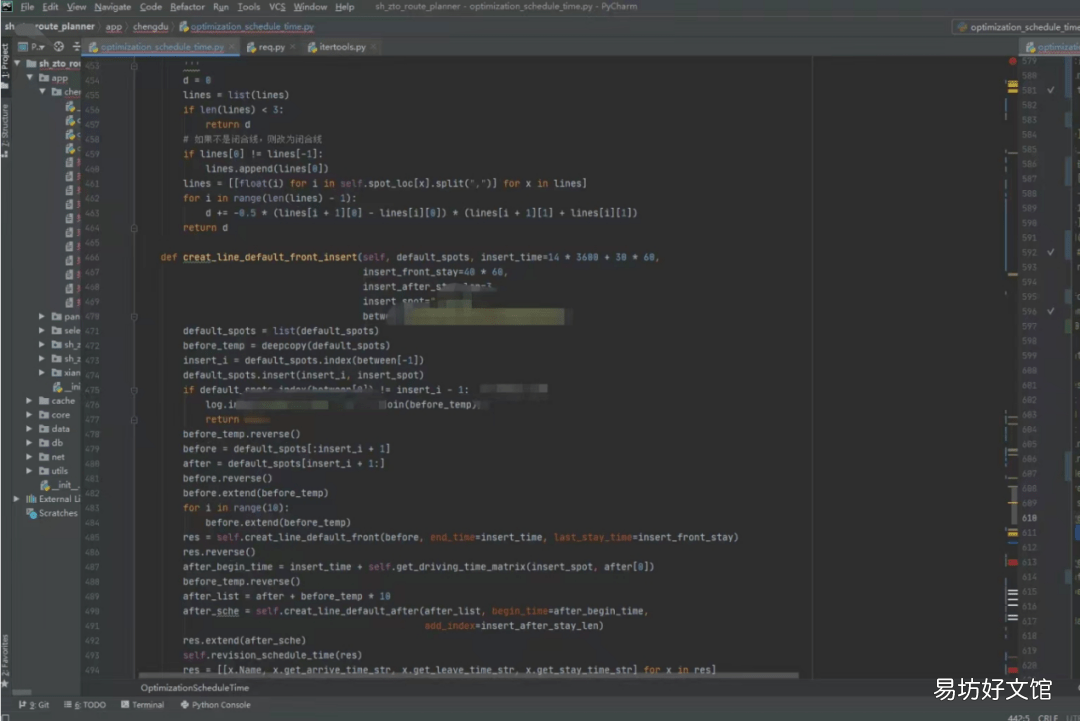
Task: Open the 6: TODO tool window
Action: (x=85, y=705)
